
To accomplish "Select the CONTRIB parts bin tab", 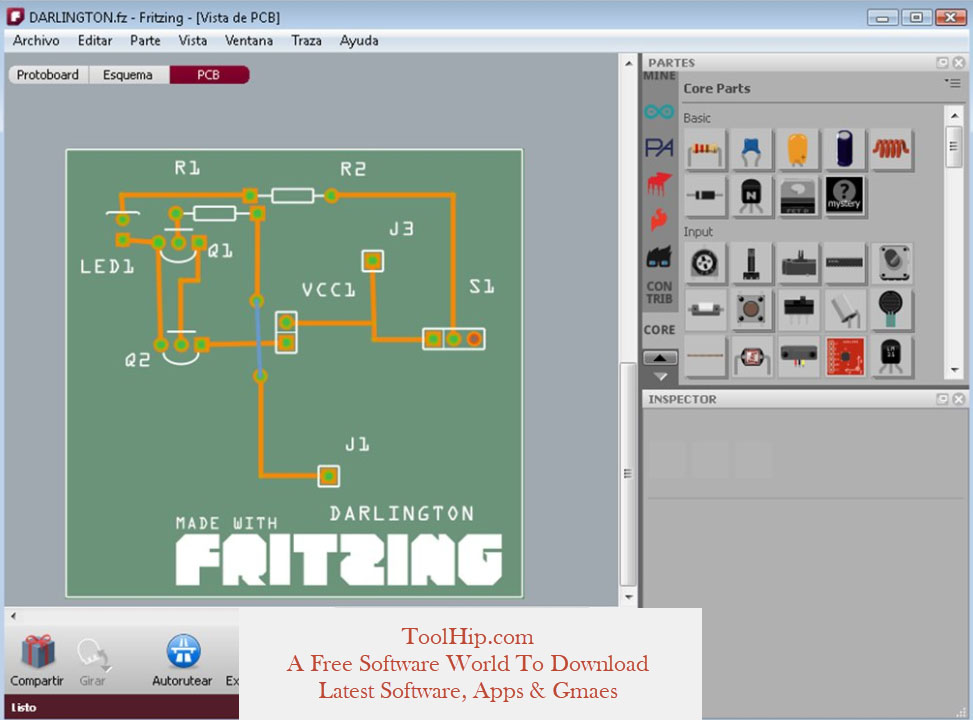I will point(659,293).
